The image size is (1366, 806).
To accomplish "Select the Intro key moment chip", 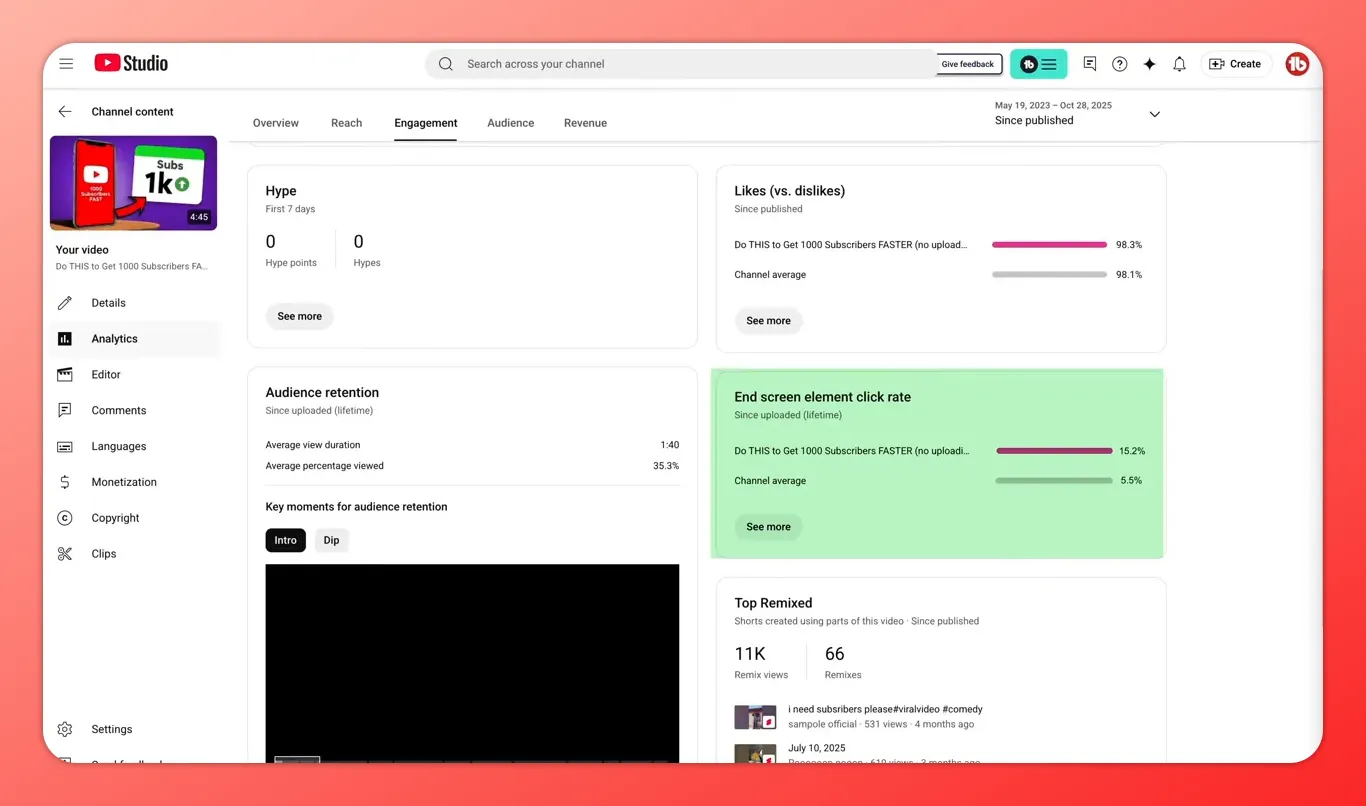I will tap(286, 540).
